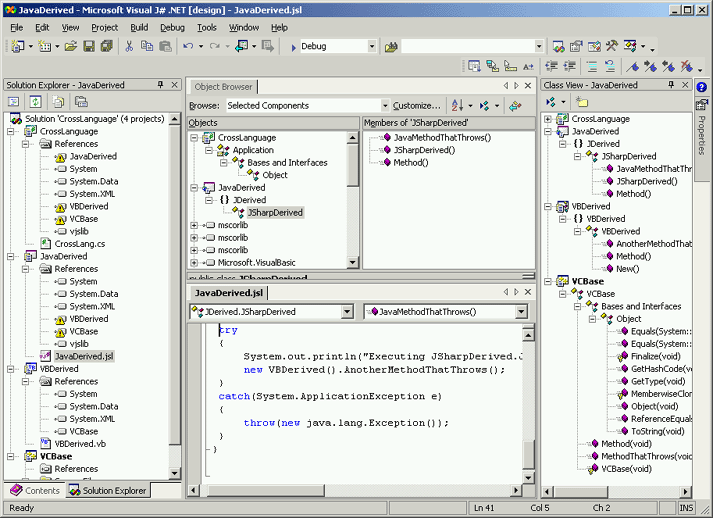Click the Add New Item toolbar icon

45,46
